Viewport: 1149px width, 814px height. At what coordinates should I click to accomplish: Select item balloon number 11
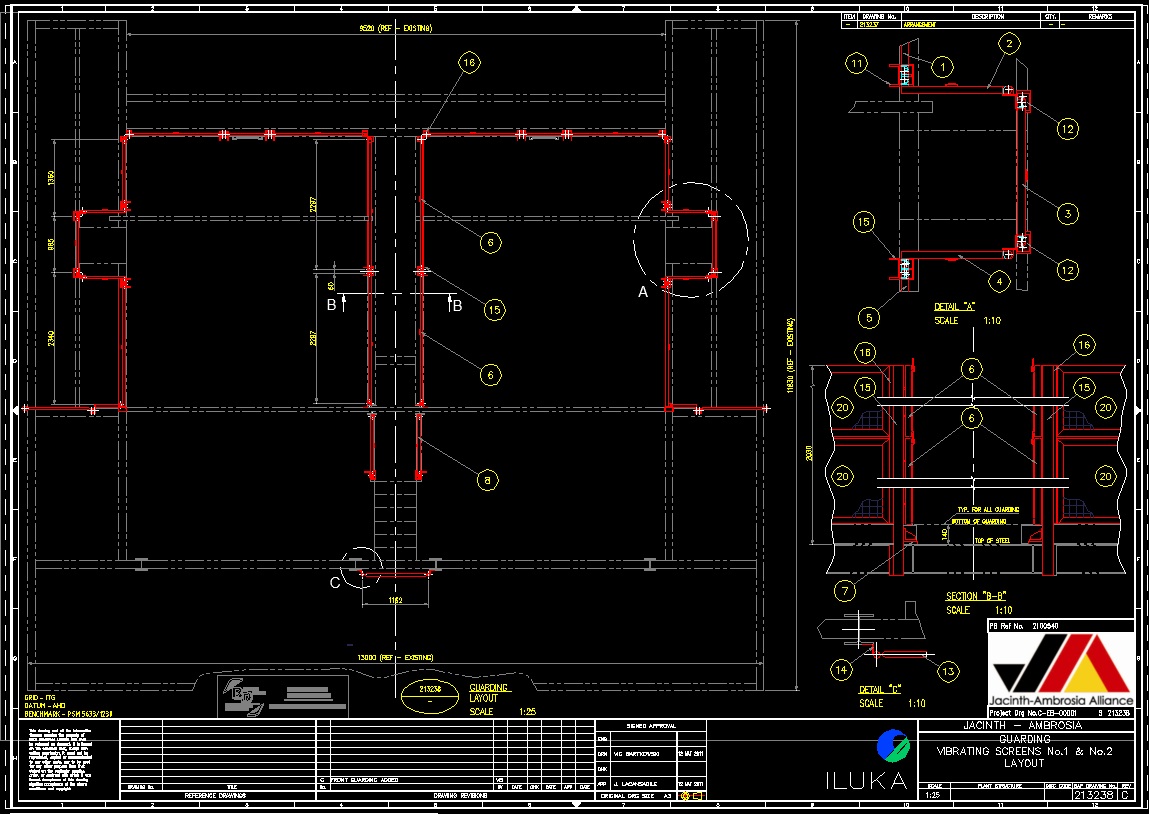point(857,63)
